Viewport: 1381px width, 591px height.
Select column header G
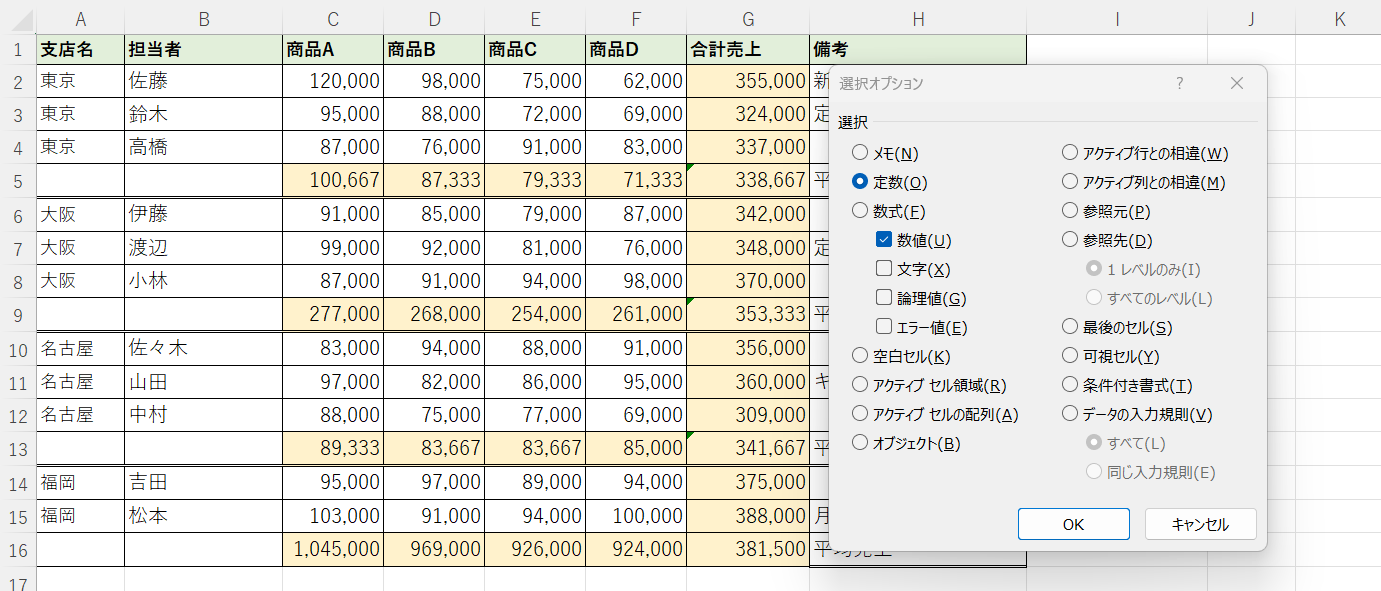click(747, 18)
